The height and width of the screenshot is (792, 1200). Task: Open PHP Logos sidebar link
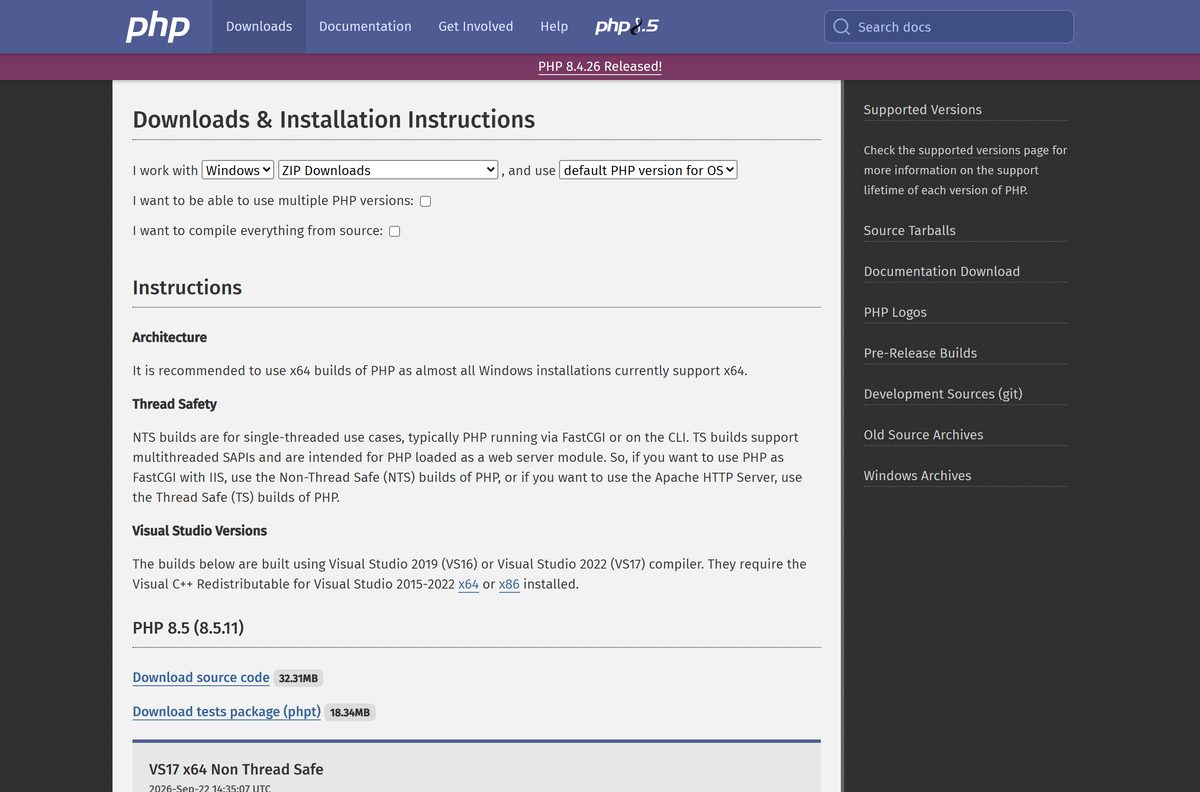tap(895, 313)
